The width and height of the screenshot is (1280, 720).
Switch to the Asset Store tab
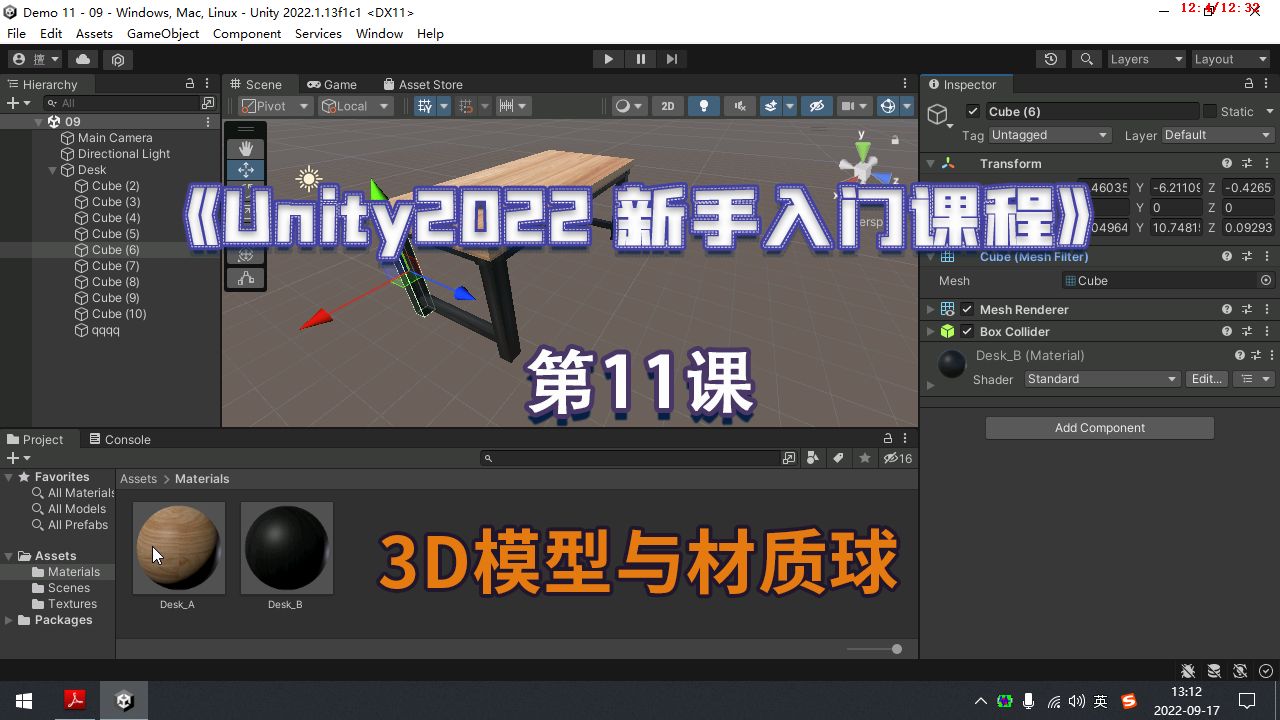[x=422, y=84]
